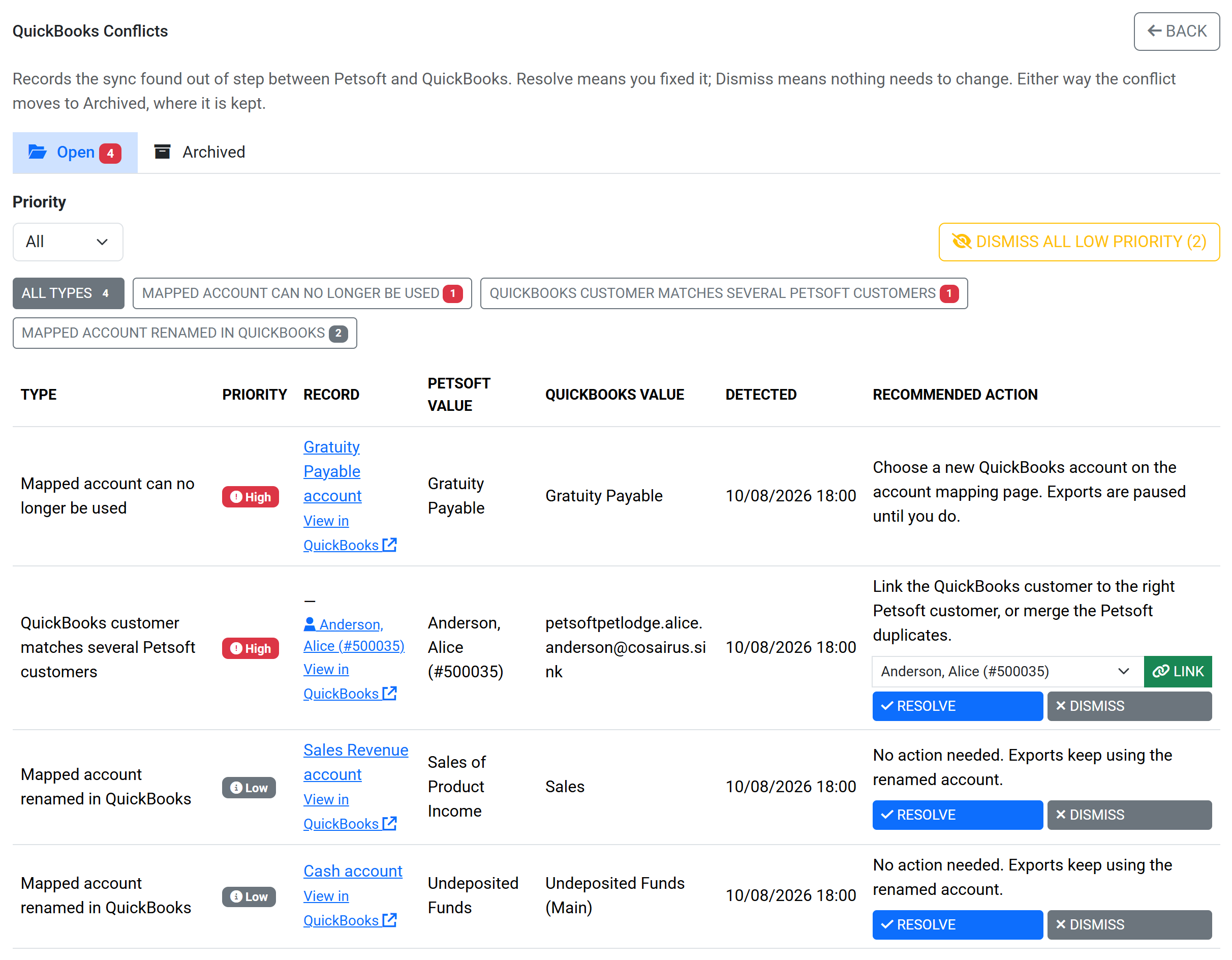This screenshot has height=960, width=1232.
Task: Filter by Mapped Account Renamed In QuickBooks
Action: [184, 333]
